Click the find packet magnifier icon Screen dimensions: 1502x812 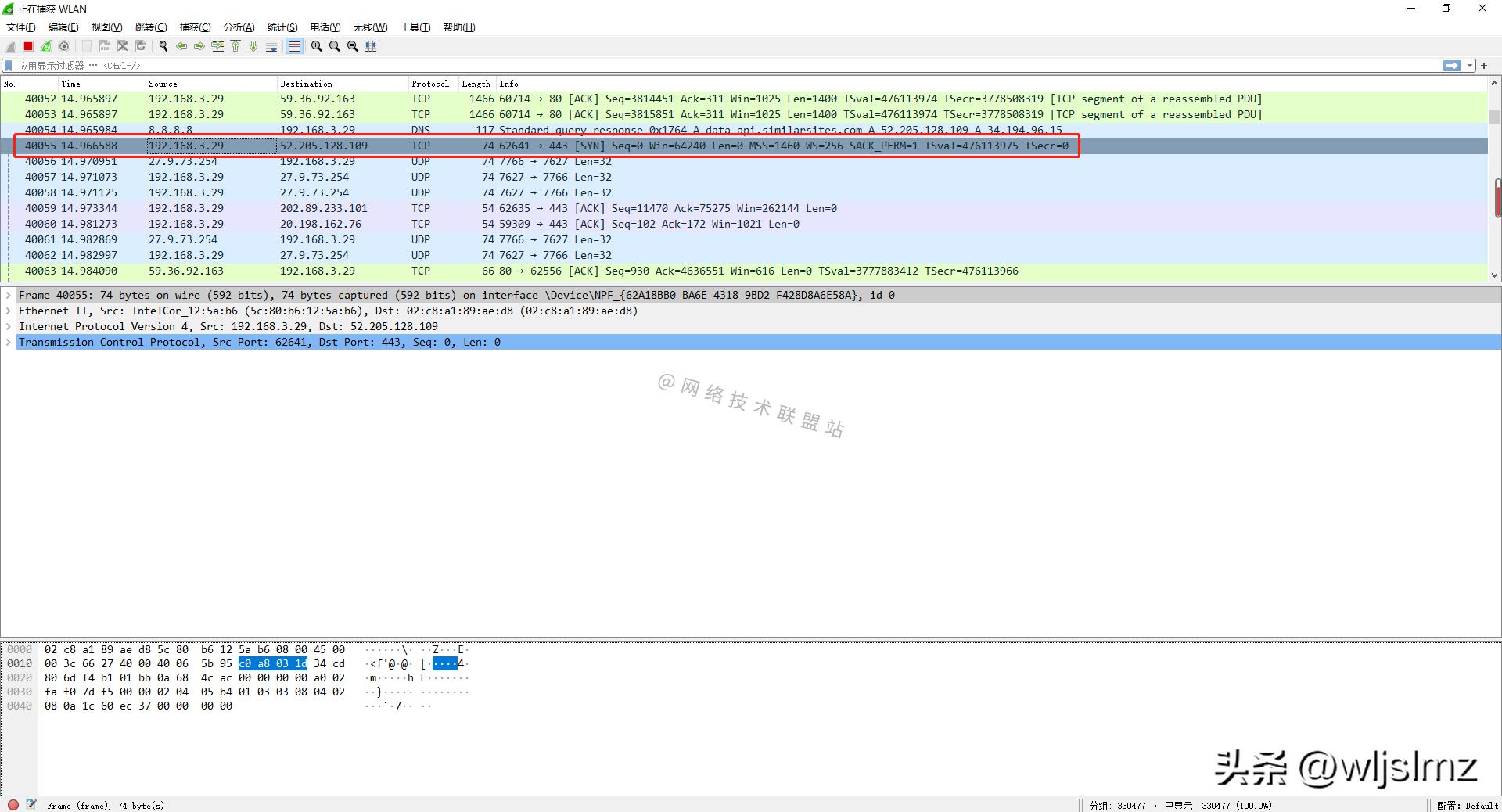click(x=163, y=46)
